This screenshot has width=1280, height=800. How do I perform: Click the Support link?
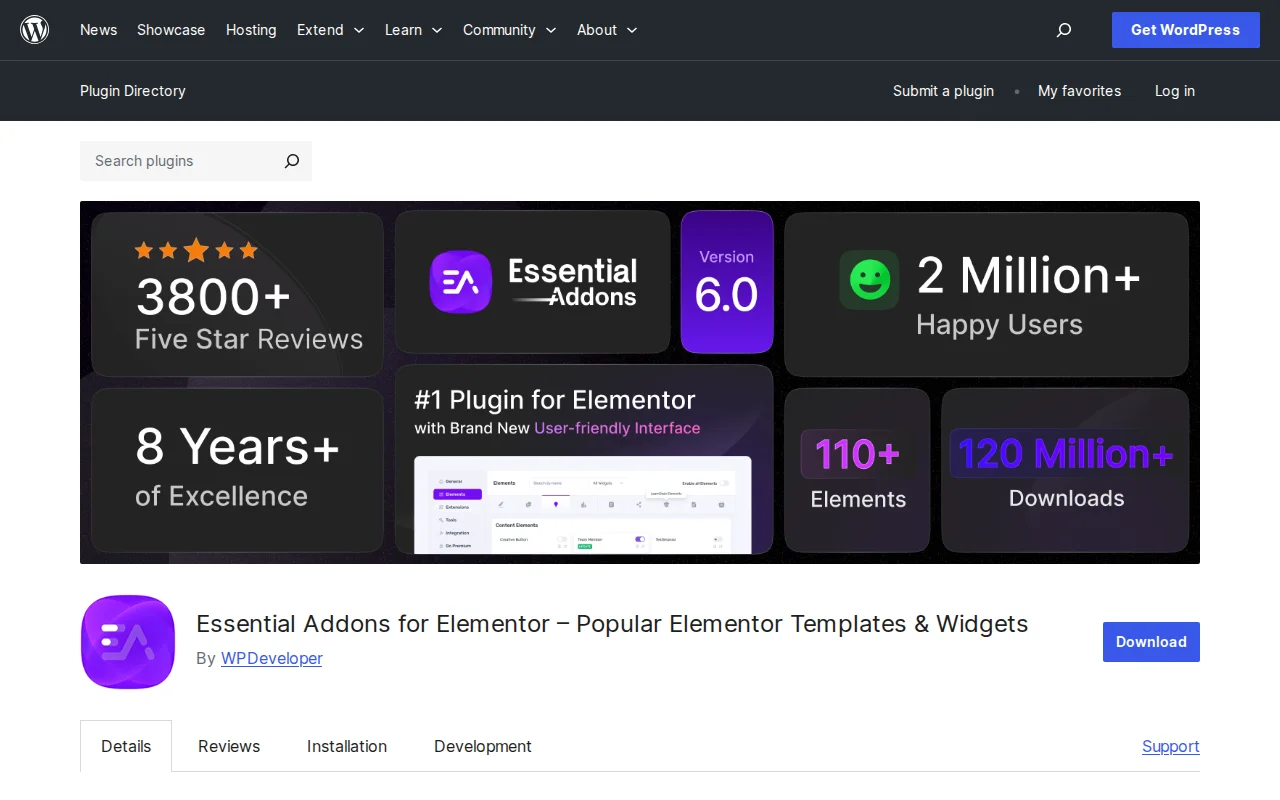pyautogui.click(x=1170, y=746)
